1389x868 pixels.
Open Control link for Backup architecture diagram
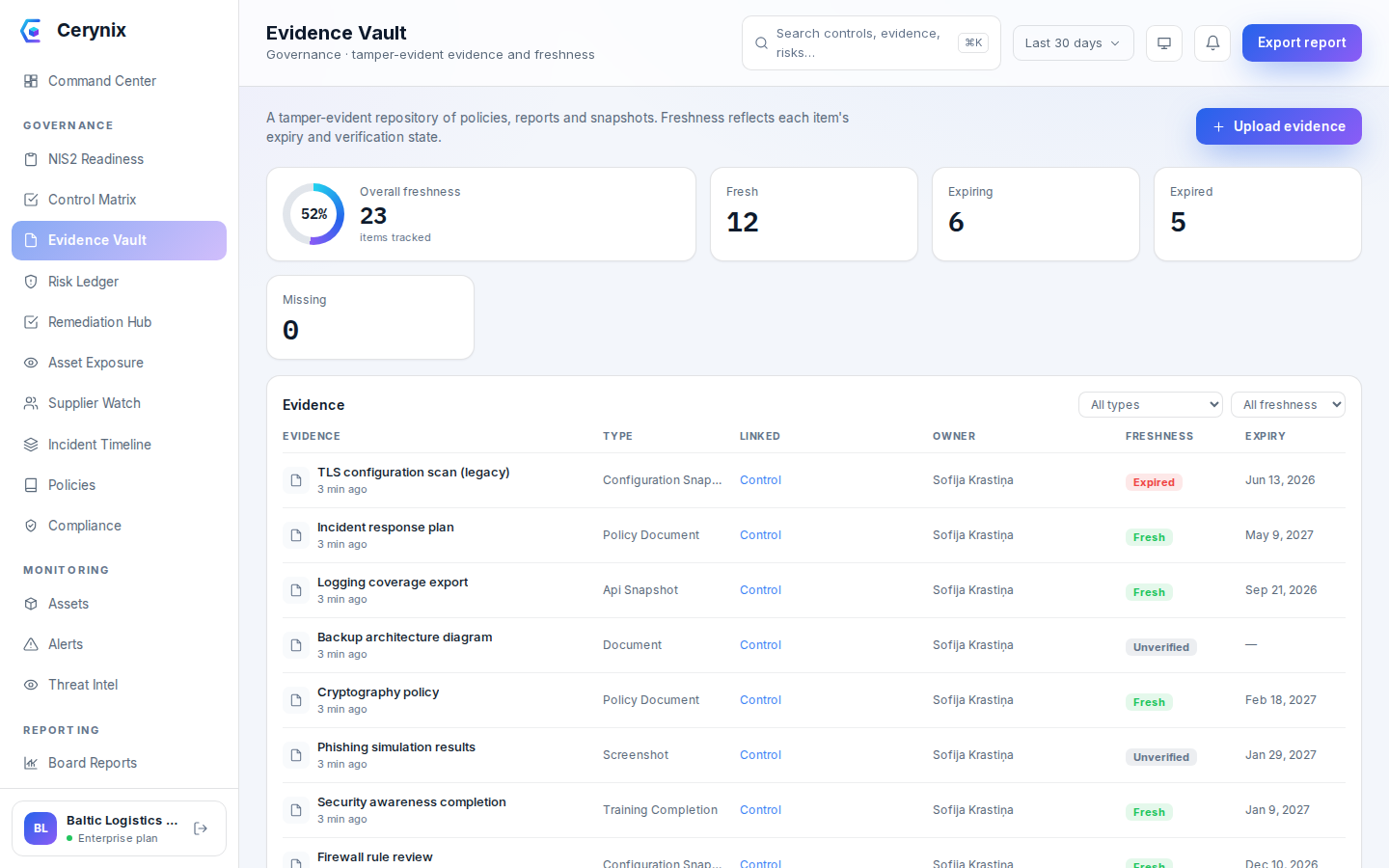(x=760, y=645)
